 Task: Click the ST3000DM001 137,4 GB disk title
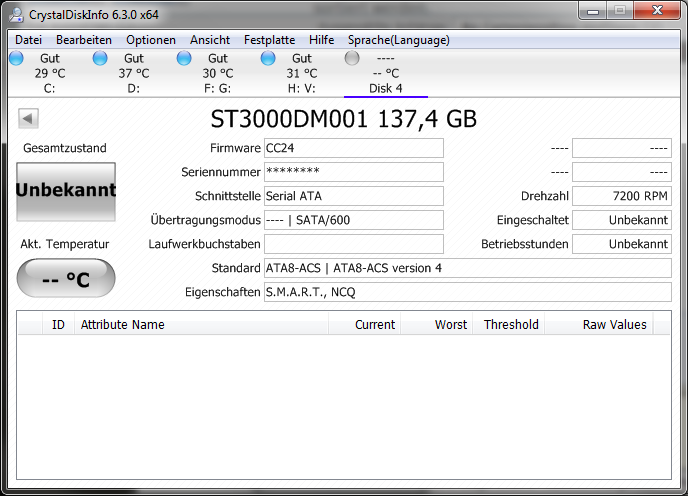(x=344, y=119)
